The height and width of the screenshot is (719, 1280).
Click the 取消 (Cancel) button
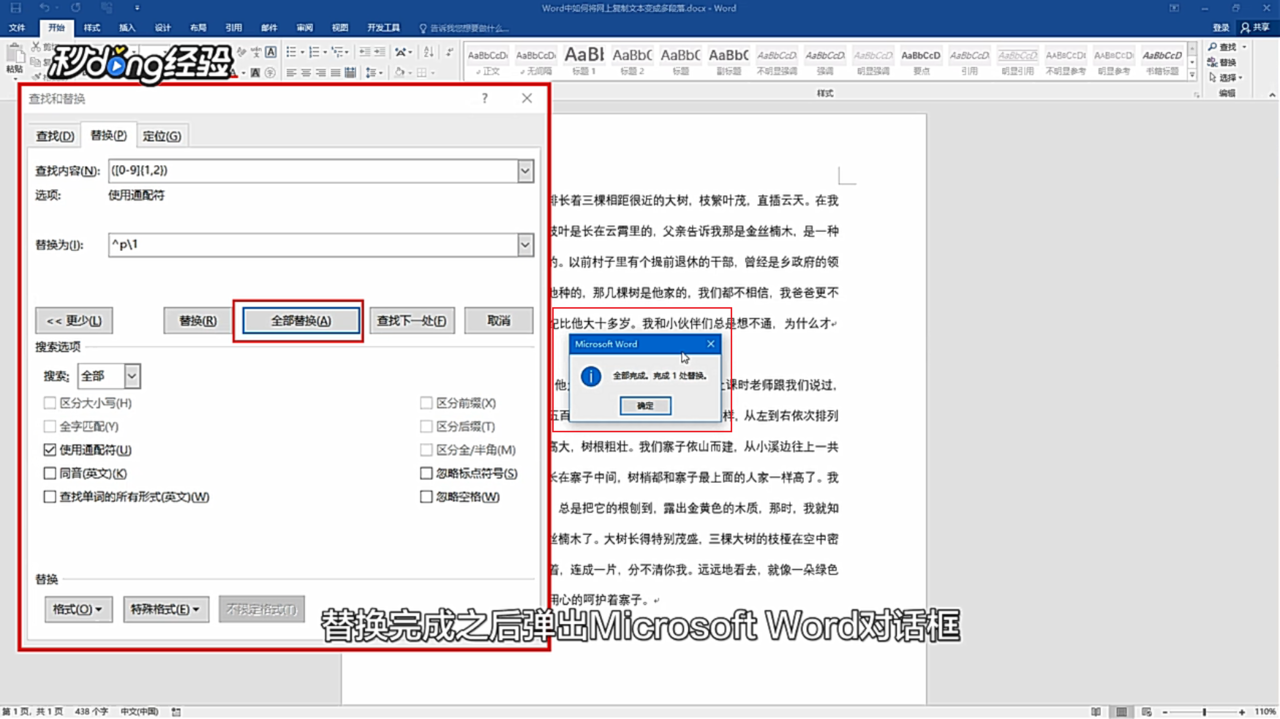[x=499, y=321]
